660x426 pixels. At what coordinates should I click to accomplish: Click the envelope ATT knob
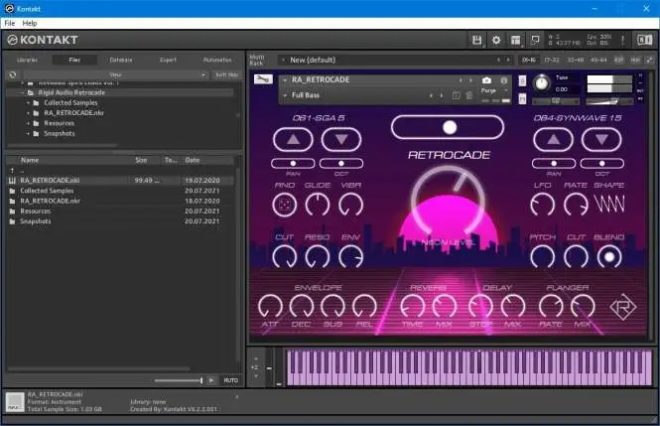tap(269, 306)
